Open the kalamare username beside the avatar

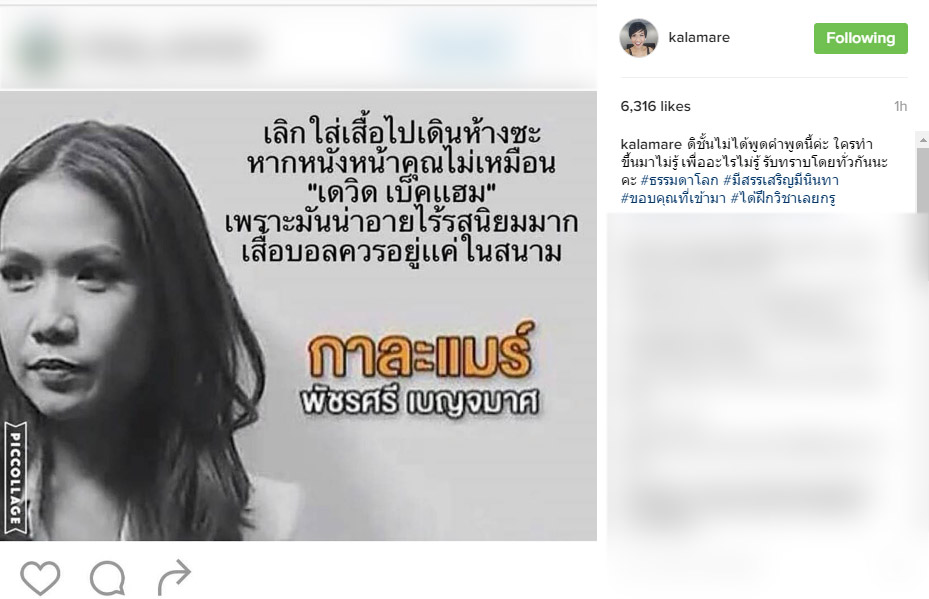point(699,37)
